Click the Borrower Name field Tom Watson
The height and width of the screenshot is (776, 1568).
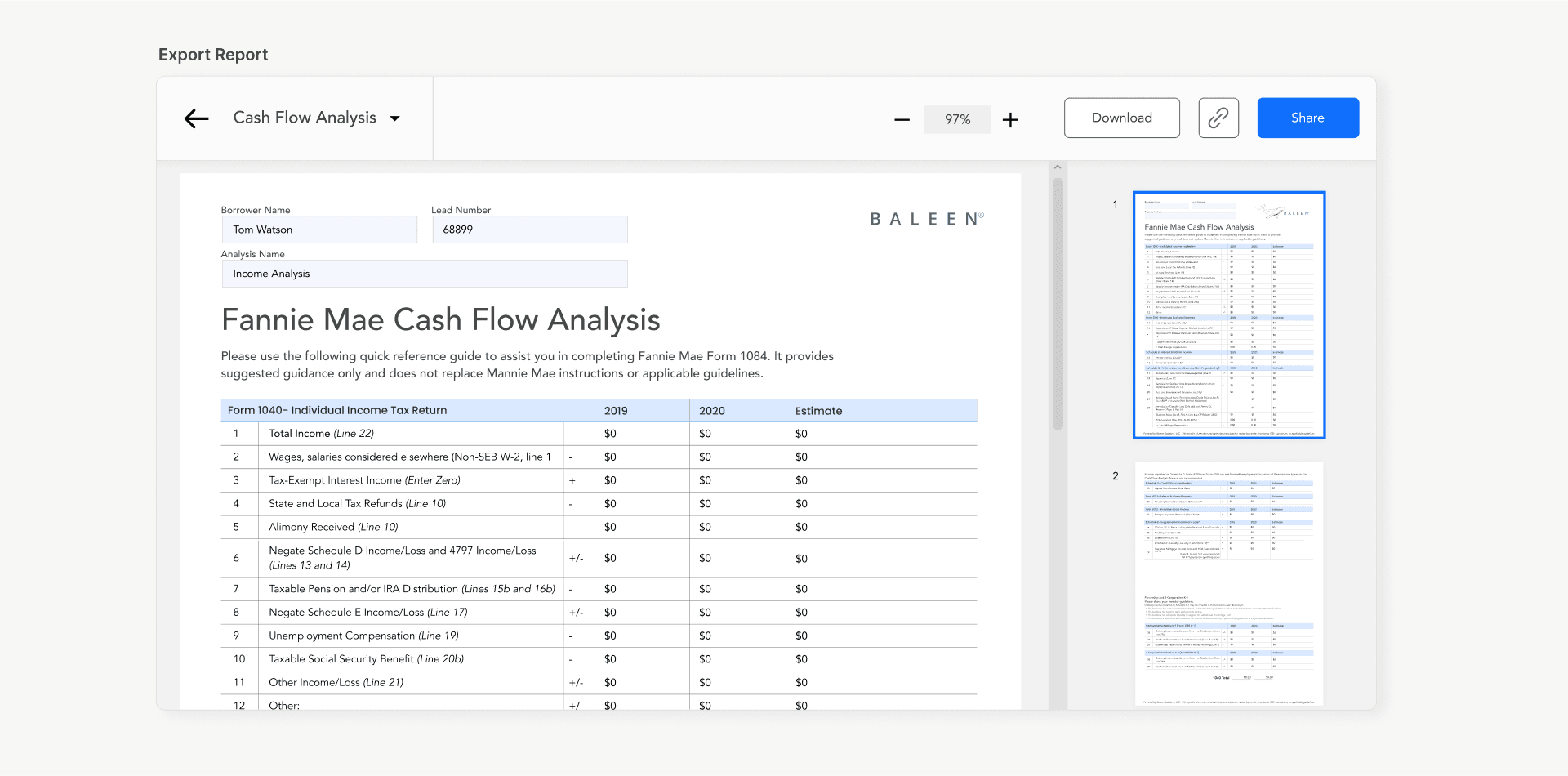tap(318, 230)
